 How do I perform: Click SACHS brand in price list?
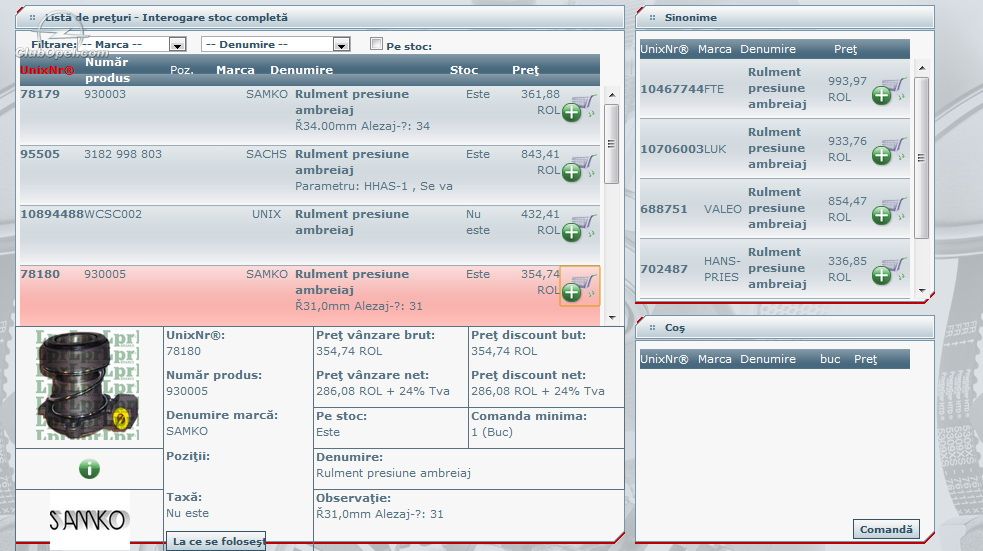(x=266, y=154)
